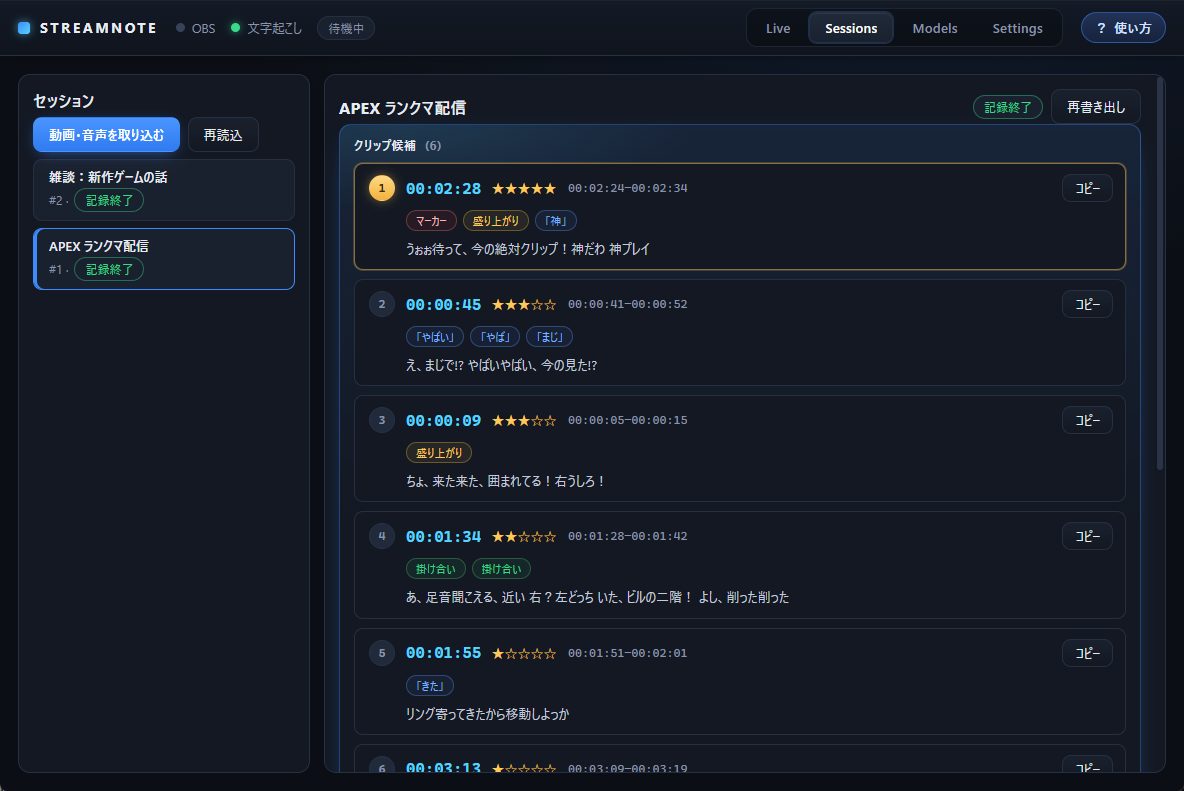Viewport: 1184px width, 791px height.
Task: Click the 「神」 keyword tag
Action: pos(556,221)
